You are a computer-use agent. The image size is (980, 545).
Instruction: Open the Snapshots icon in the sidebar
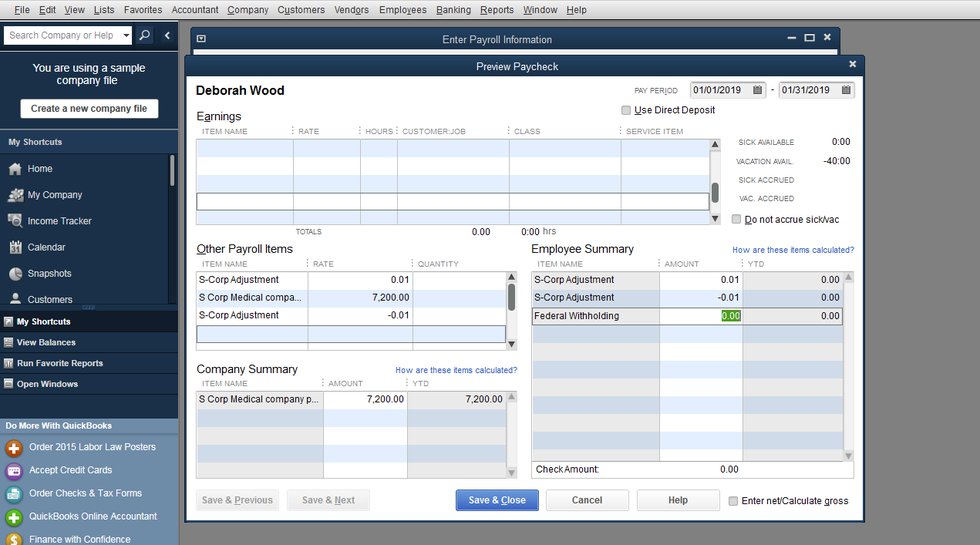pos(16,273)
